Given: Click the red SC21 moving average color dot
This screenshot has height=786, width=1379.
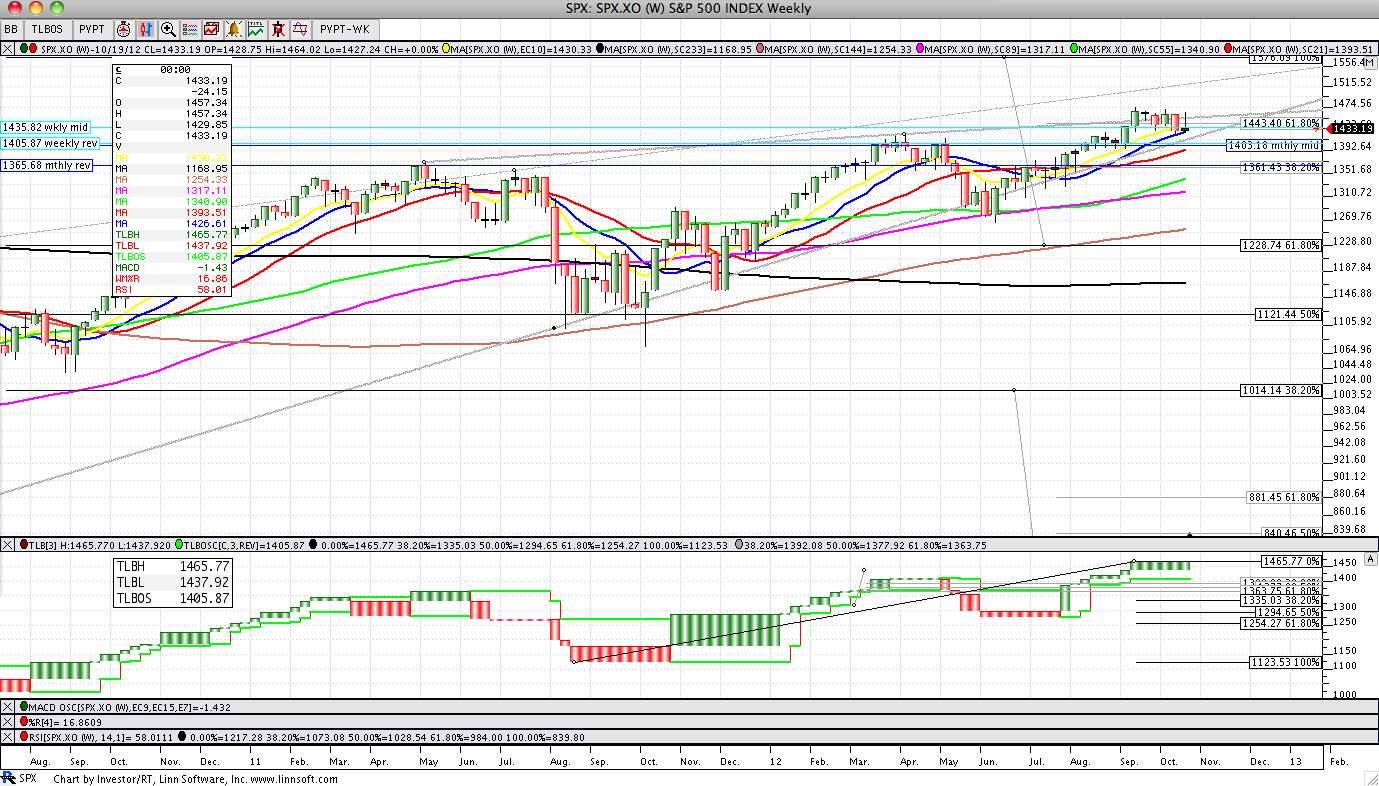Looking at the screenshot, I should point(1226,49).
